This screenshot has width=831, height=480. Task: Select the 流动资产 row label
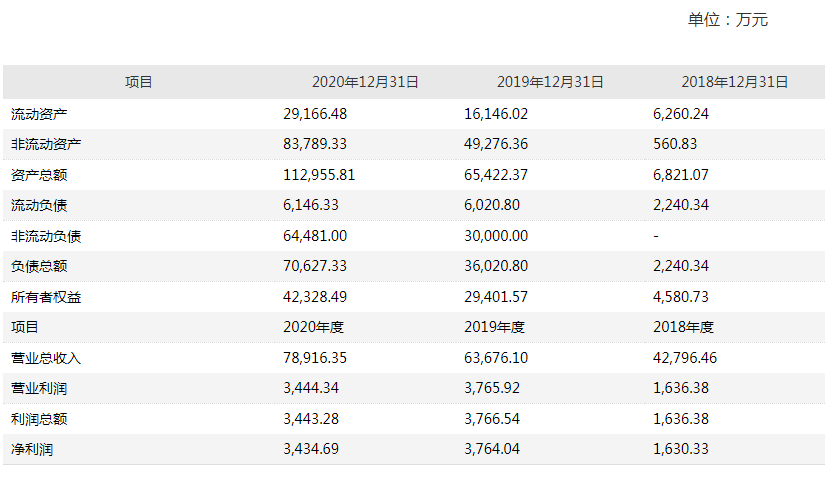pyautogui.click(x=39, y=114)
